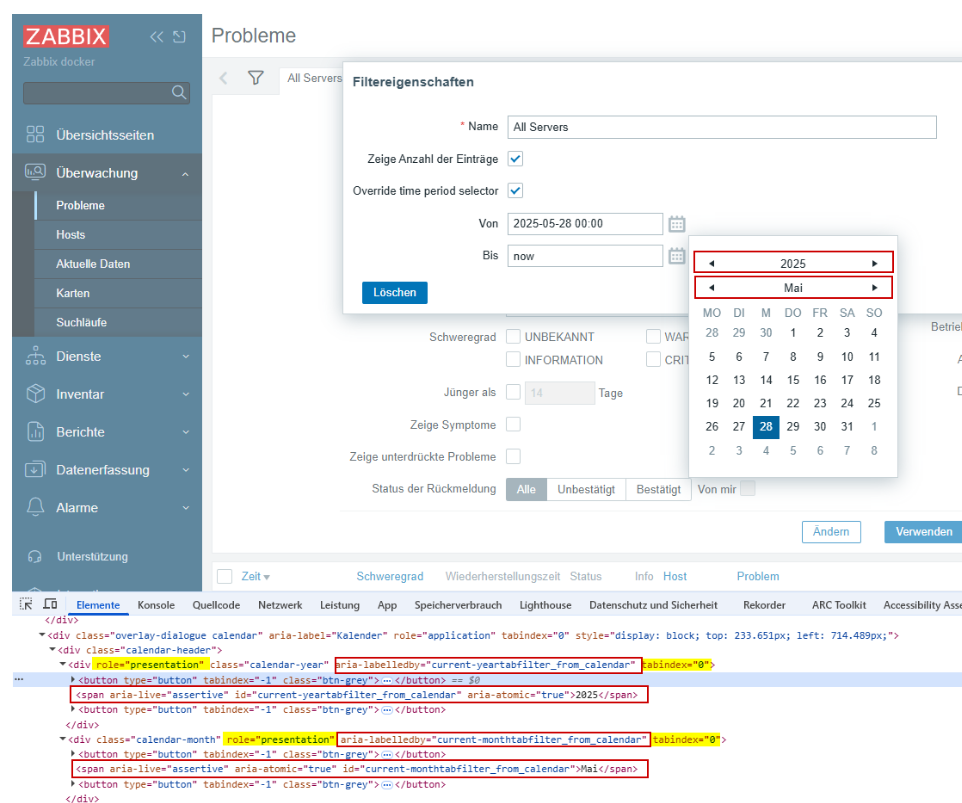Collapse the Überwachung menu chevron

[x=185, y=174]
